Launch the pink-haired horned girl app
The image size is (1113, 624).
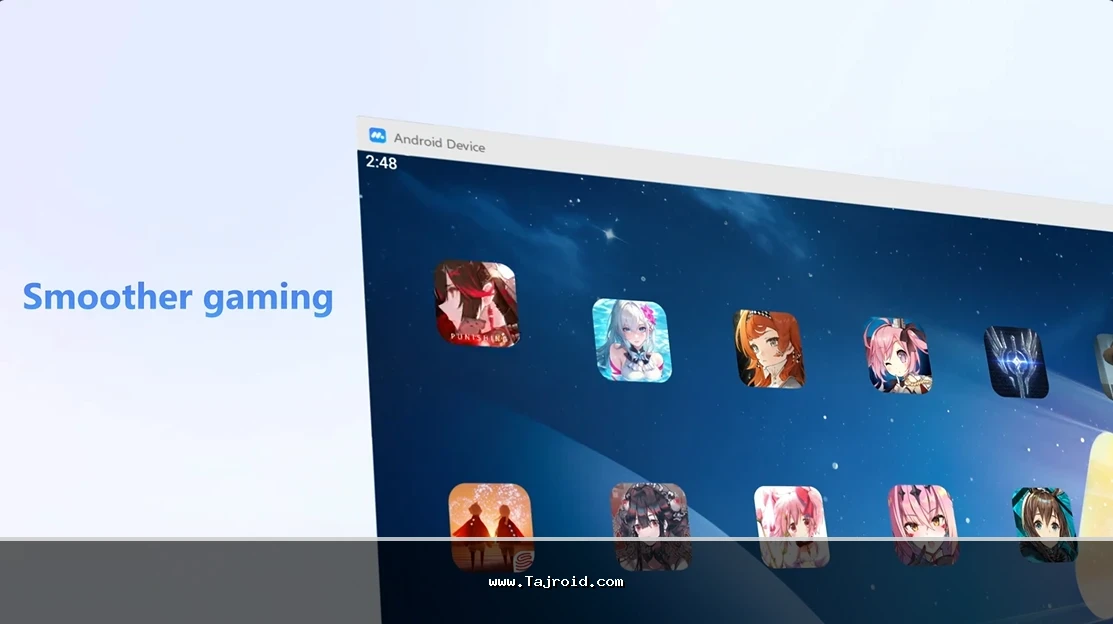(922, 525)
